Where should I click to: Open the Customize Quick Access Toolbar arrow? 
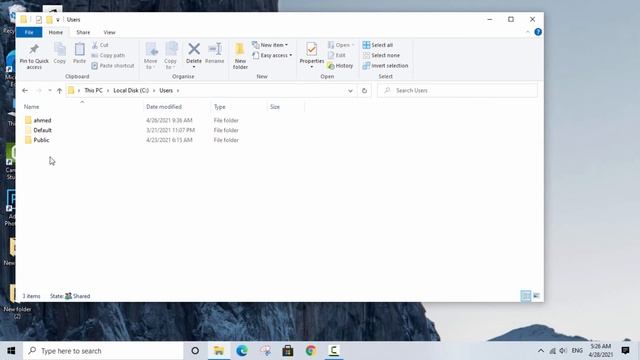tap(58, 20)
